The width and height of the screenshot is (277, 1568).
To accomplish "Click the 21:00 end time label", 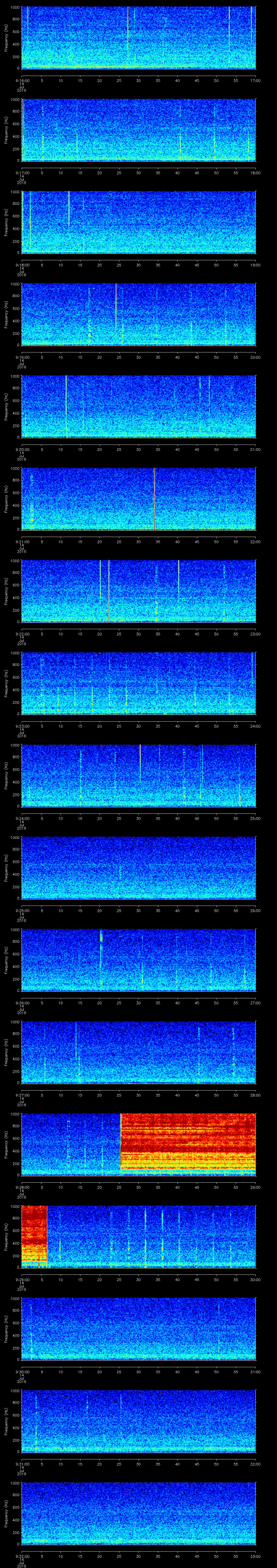I will click(x=255, y=449).
